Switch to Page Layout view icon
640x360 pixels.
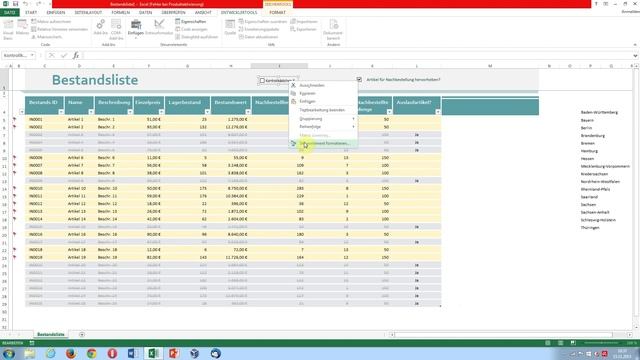560,343
